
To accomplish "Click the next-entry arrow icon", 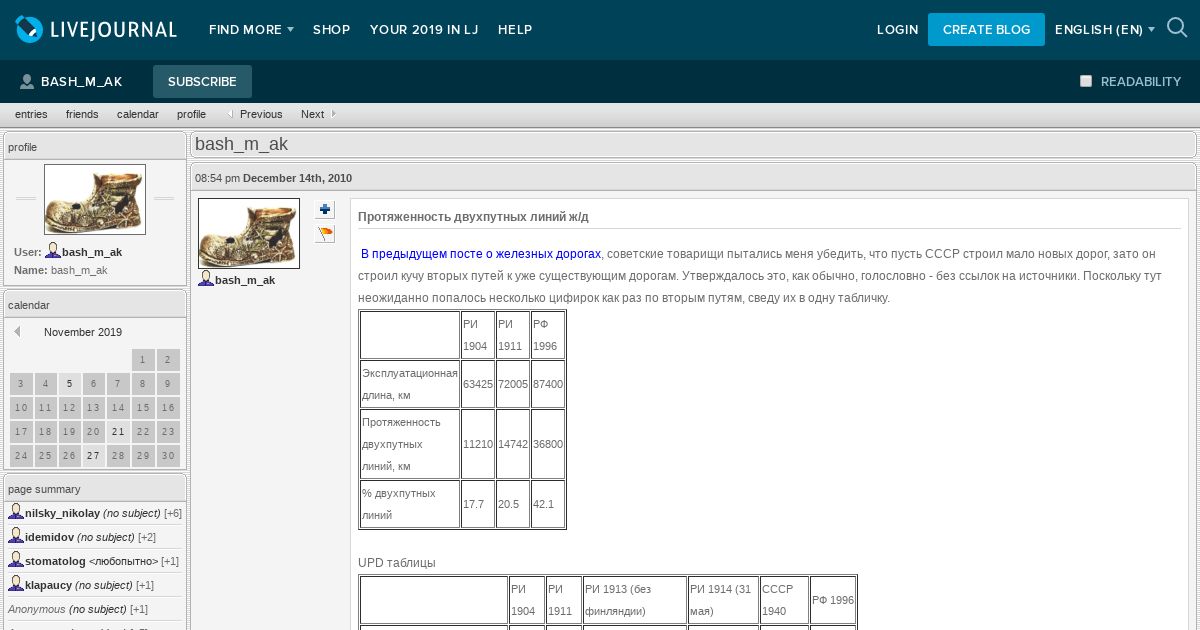I will tap(334, 114).
